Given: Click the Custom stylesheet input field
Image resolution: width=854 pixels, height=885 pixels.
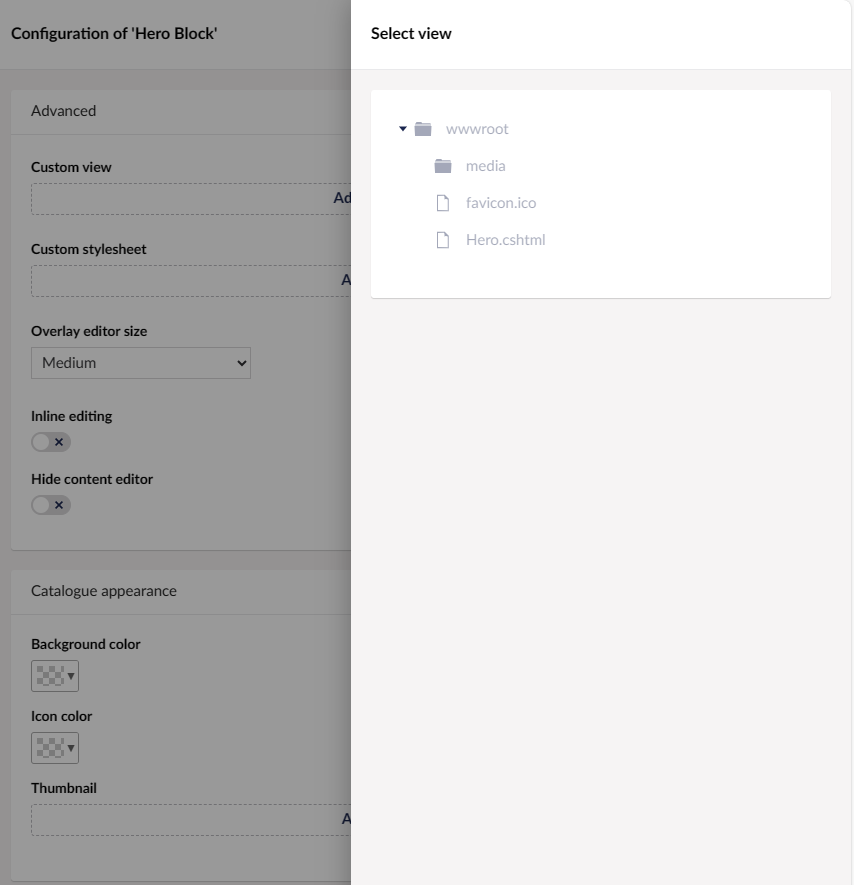Looking at the screenshot, I should (x=180, y=279).
